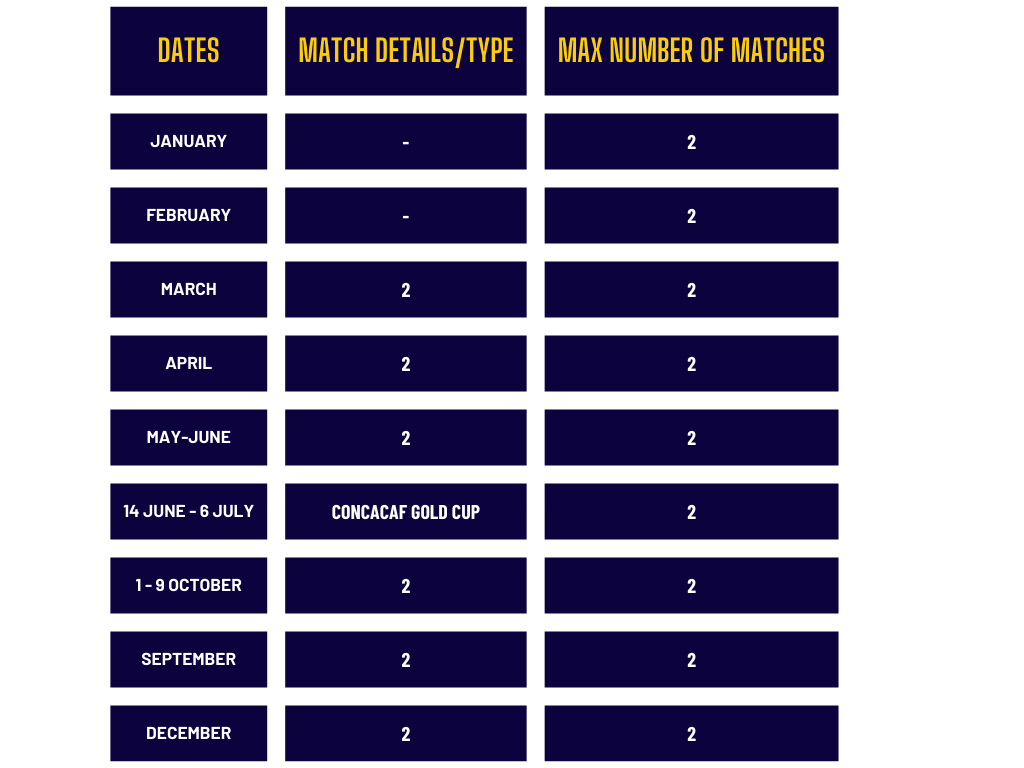Click the FEBRUARY date cell
This screenshot has width=1024, height=768.
click(188, 216)
